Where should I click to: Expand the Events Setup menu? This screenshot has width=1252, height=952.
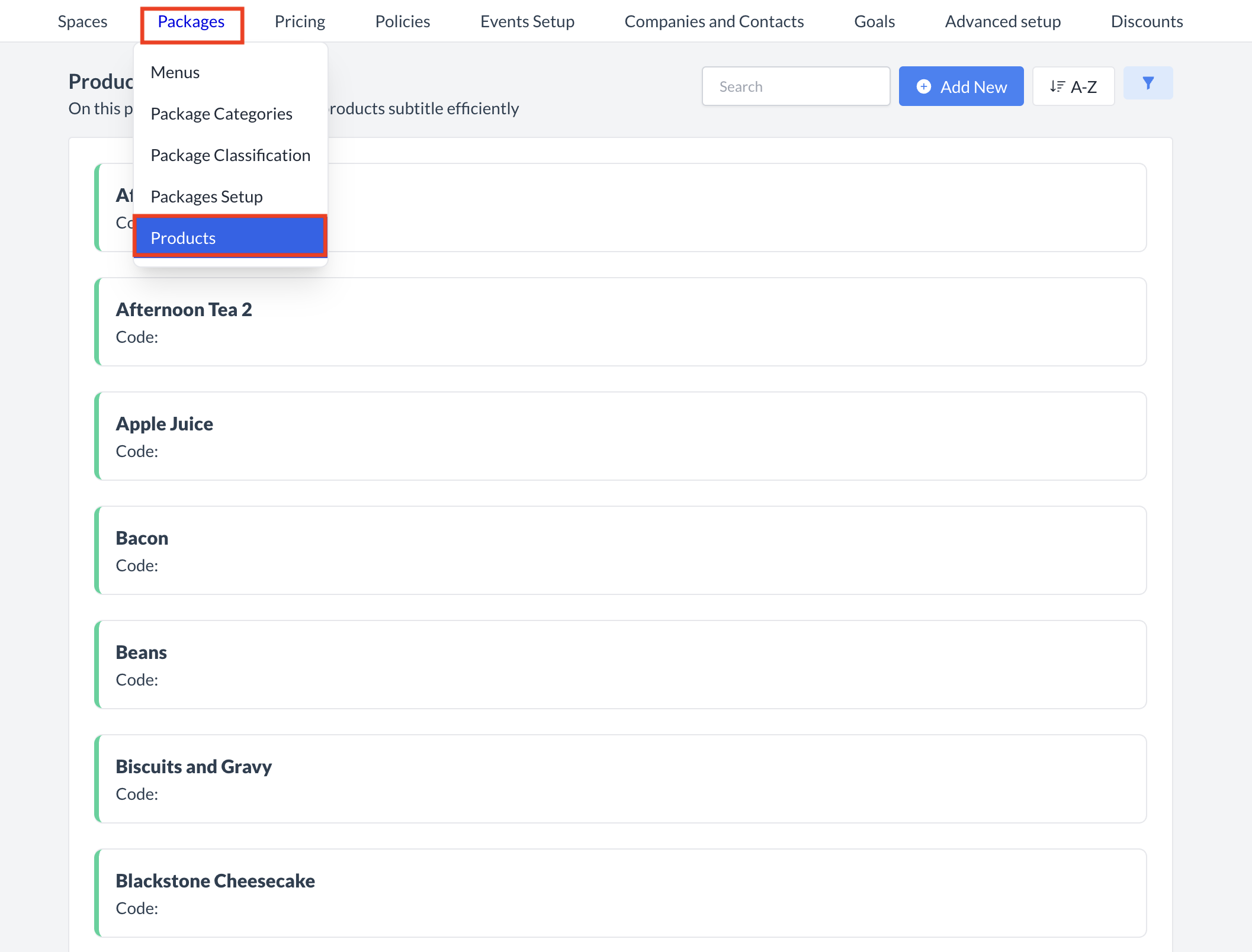tap(527, 22)
